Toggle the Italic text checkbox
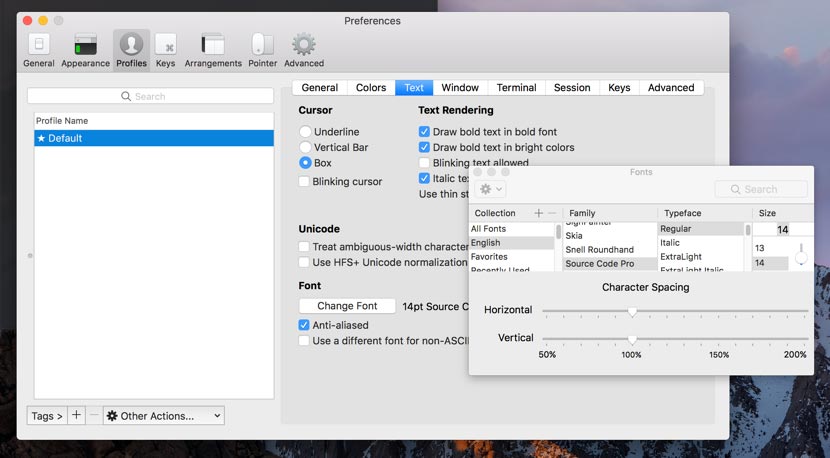830x458 pixels. point(424,178)
